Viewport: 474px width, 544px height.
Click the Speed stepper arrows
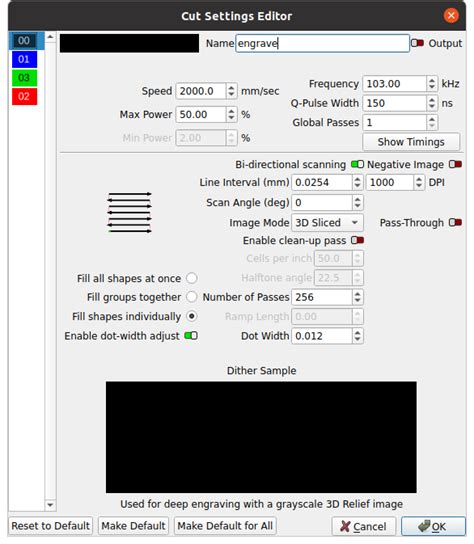(x=231, y=91)
